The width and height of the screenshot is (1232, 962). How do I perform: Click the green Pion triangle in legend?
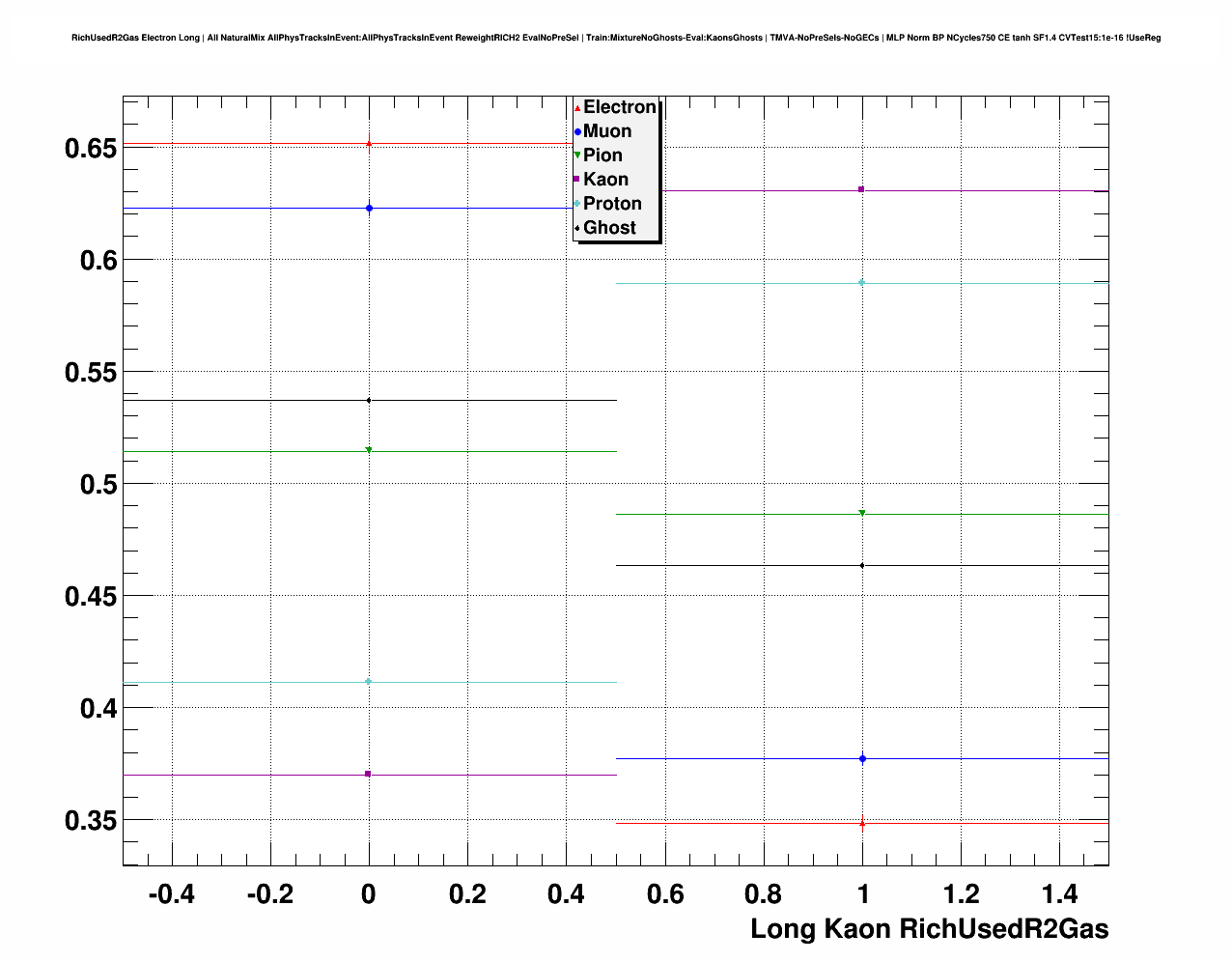click(x=577, y=156)
